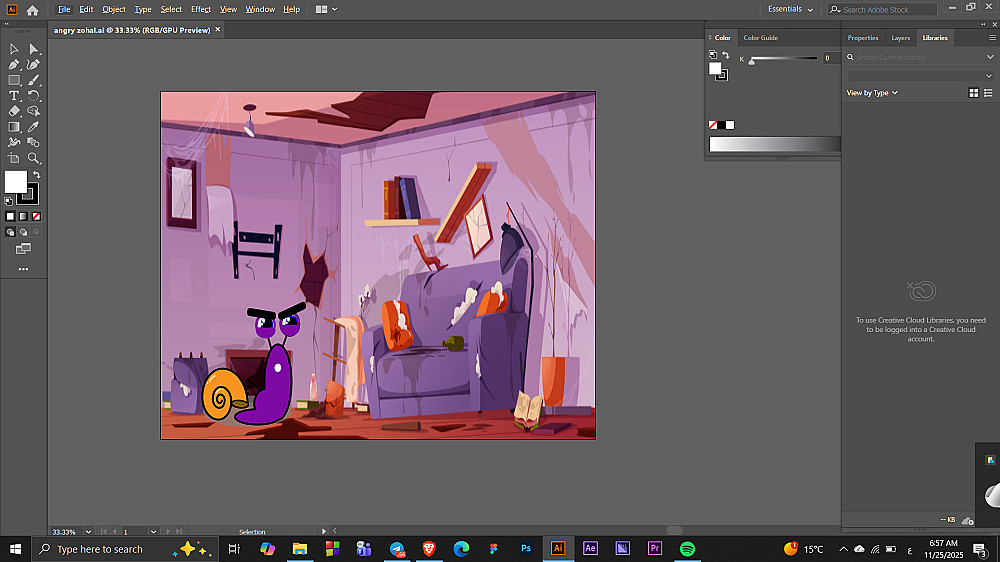This screenshot has height=562, width=1000.
Task: Activate the Zoom tool
Action: (34, 158)
